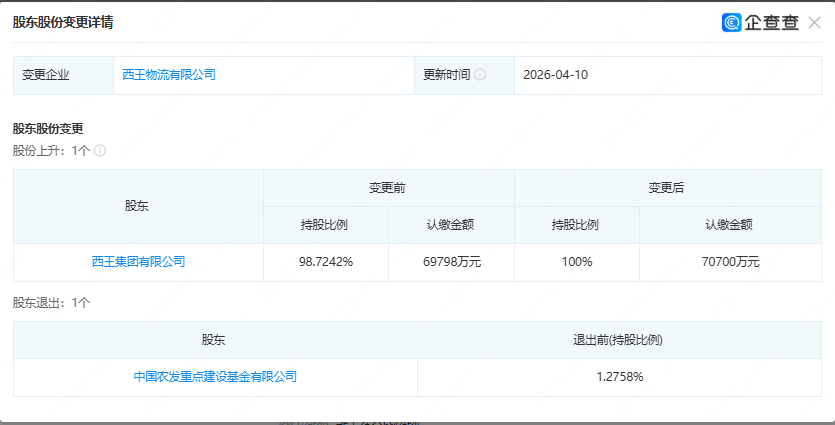Open the 西王物流有限公司 company link
The height and width of the screenshot is (425, 835).
[169, 75]
